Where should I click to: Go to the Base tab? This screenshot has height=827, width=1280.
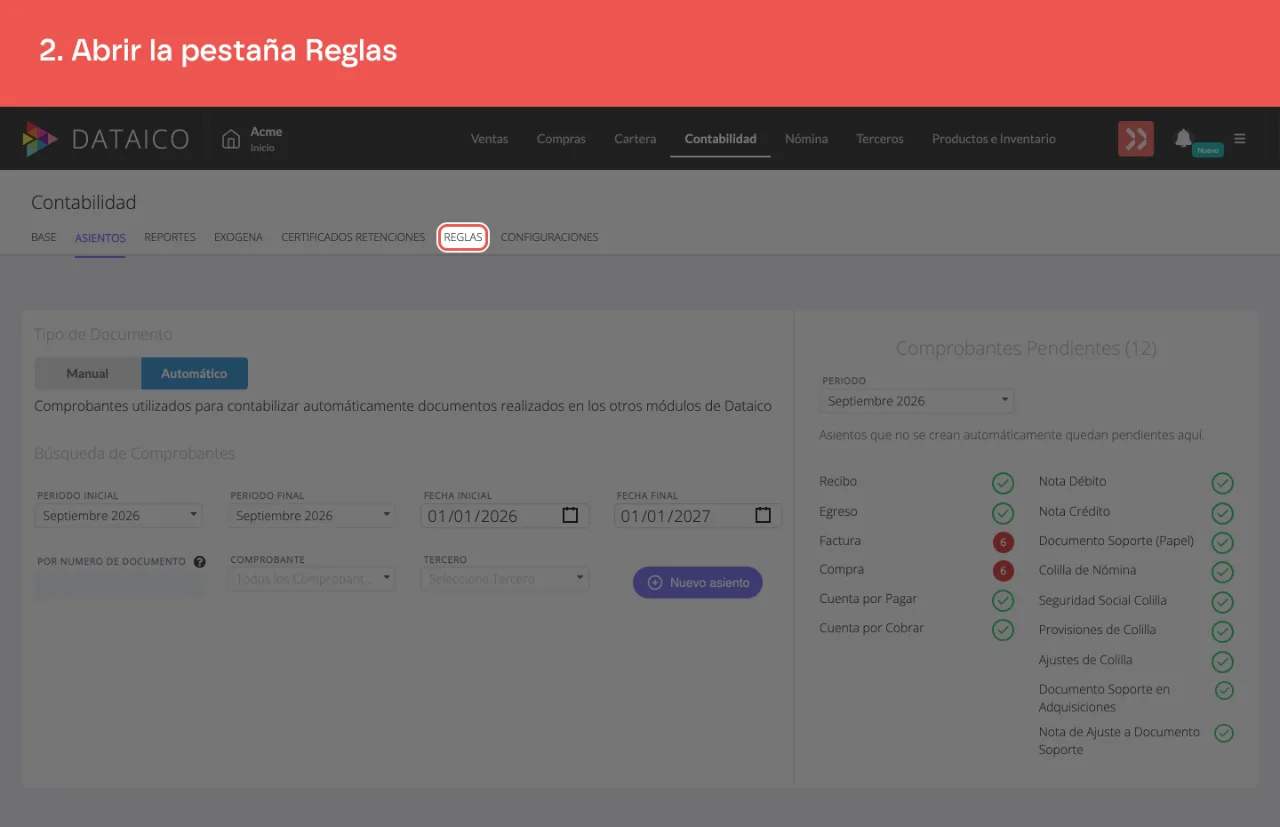44,237
